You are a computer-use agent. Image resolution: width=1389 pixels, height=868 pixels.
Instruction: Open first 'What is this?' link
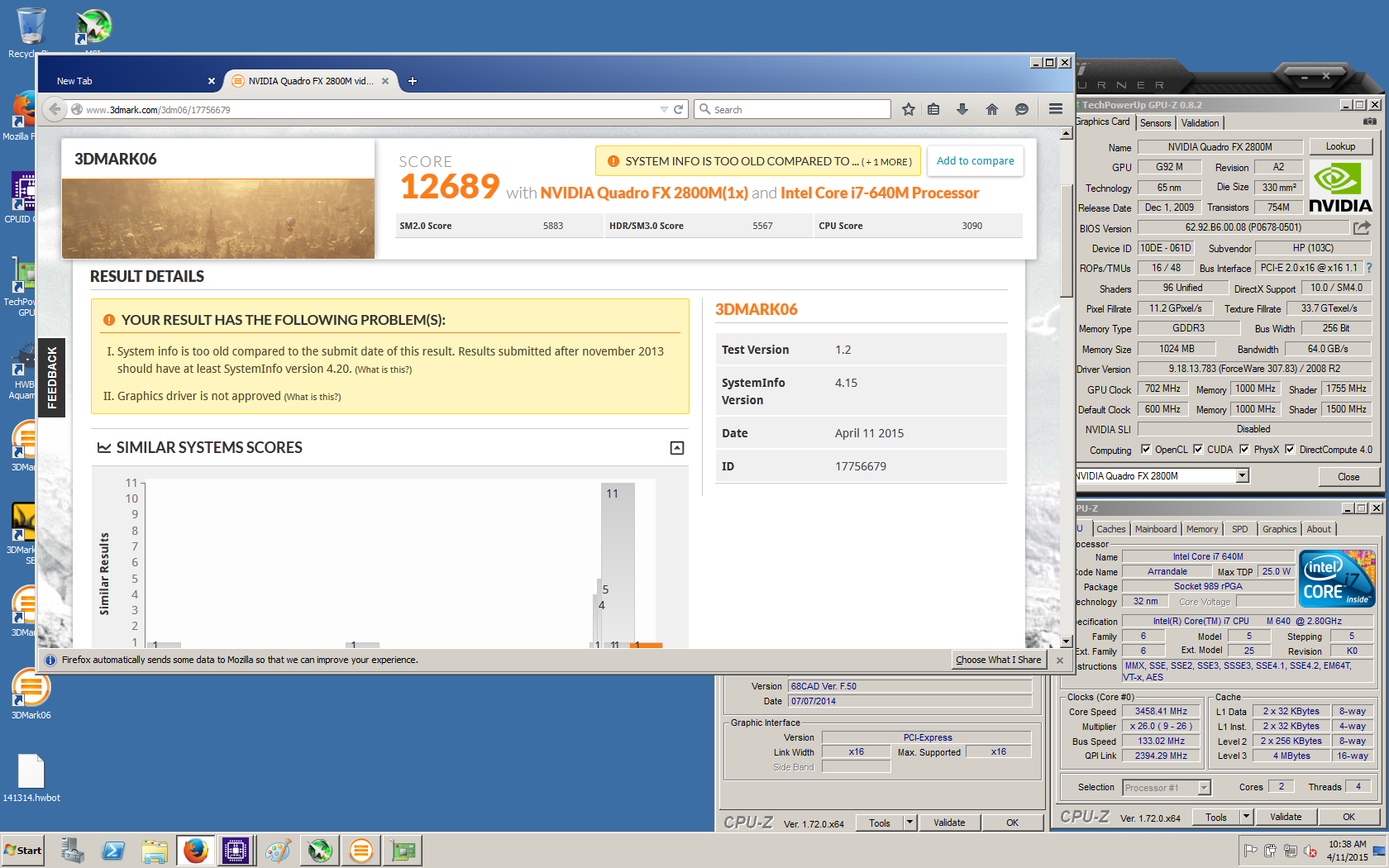(384, 370)
